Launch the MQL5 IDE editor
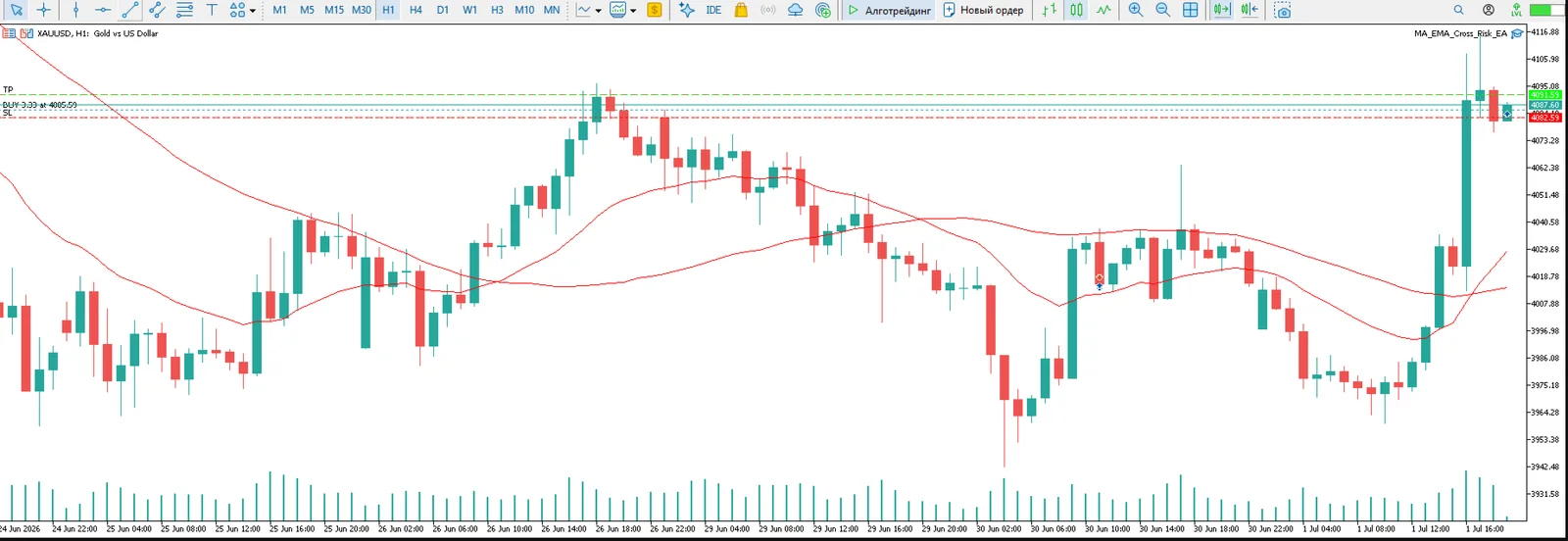Viewport: 1568px width, 541px height. (x=713, y=10)
